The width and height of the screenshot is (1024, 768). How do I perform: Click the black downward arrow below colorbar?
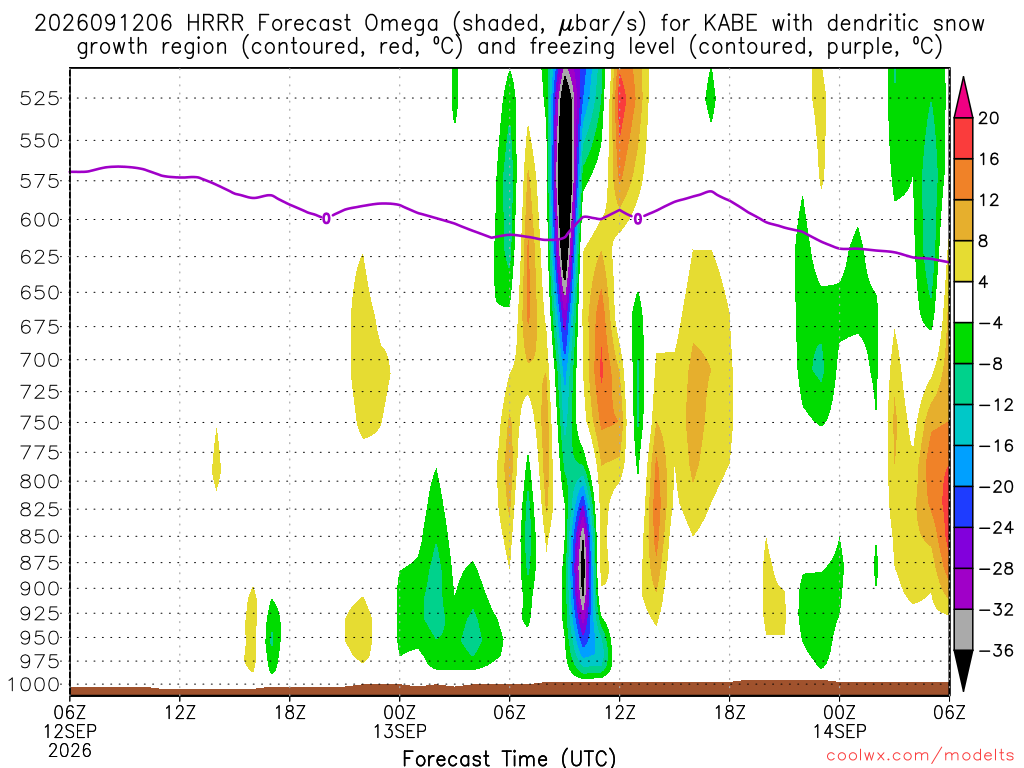[963, 671]
